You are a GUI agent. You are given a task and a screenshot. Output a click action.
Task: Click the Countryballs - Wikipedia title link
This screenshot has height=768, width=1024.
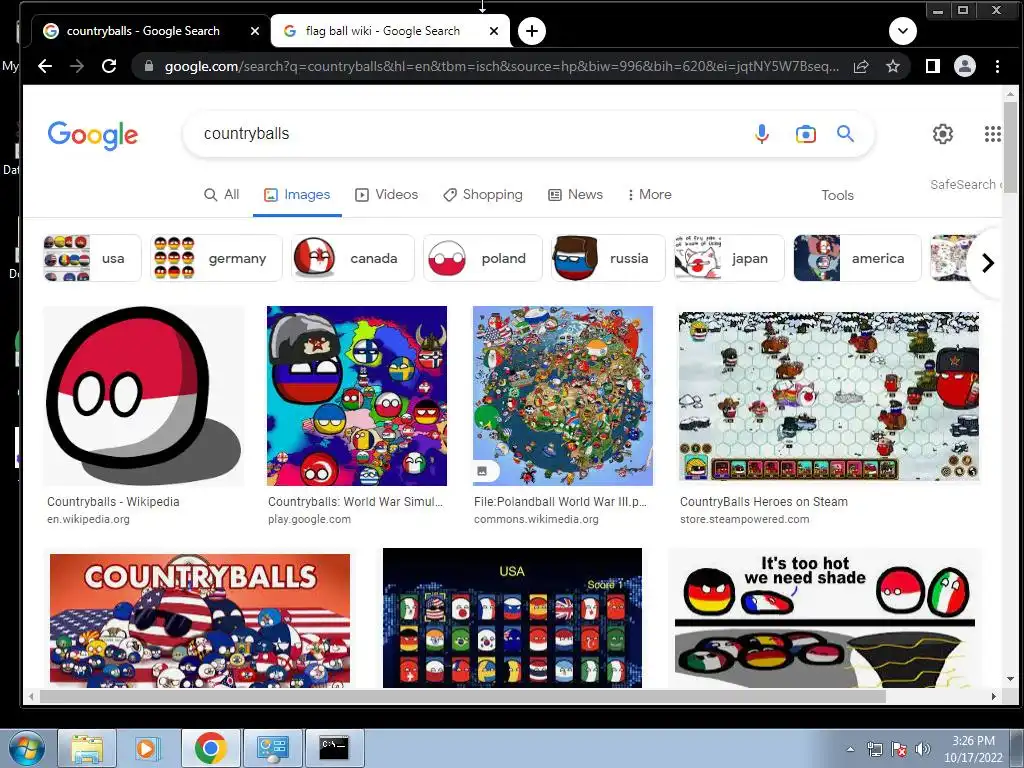coord(113,502)
